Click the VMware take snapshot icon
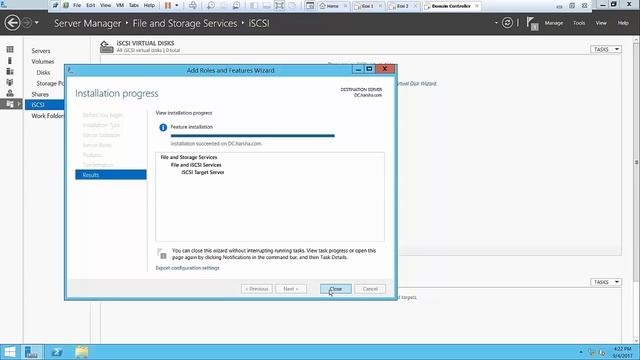Screen dimensions: 640x360 coord(211,5)
